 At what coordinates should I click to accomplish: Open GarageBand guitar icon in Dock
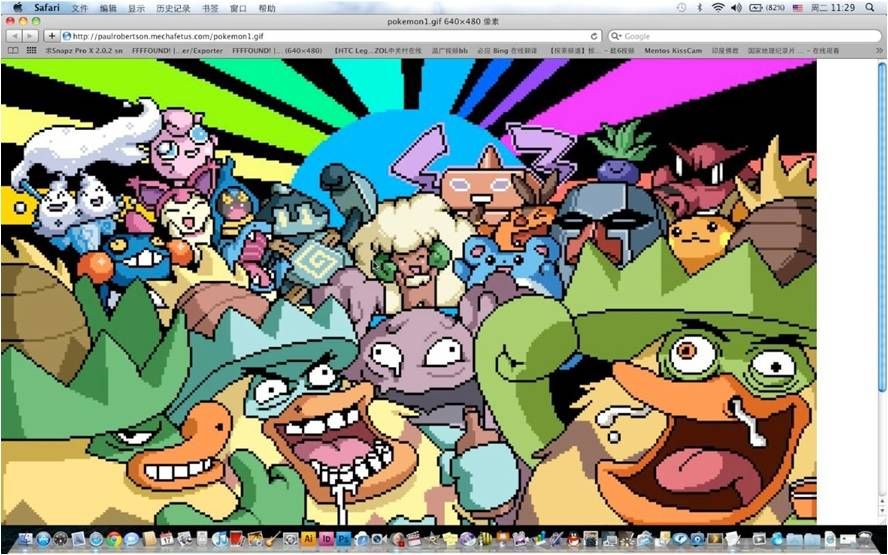pos(273,539)
